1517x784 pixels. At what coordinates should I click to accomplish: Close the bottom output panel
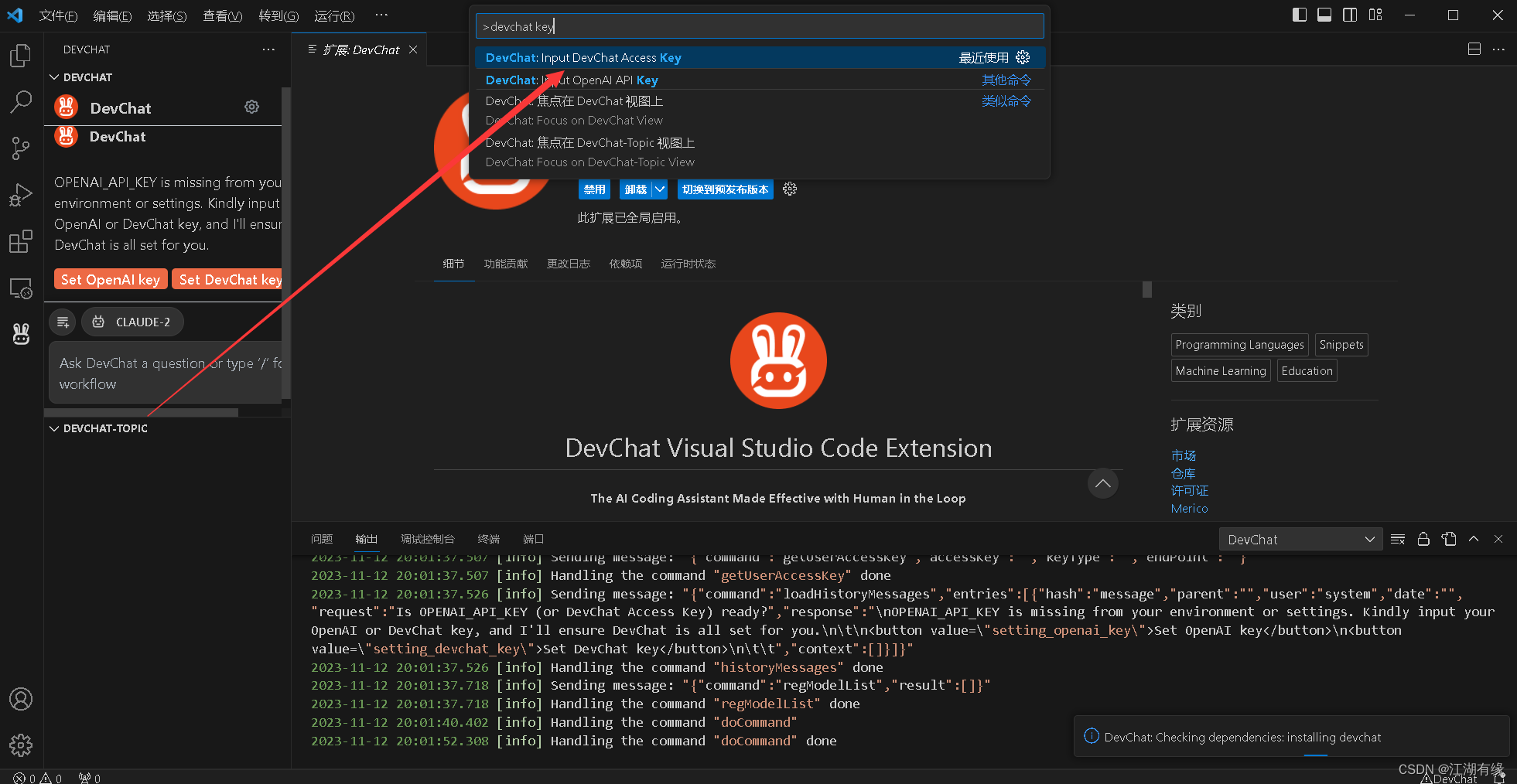(x=1498, y=539)
